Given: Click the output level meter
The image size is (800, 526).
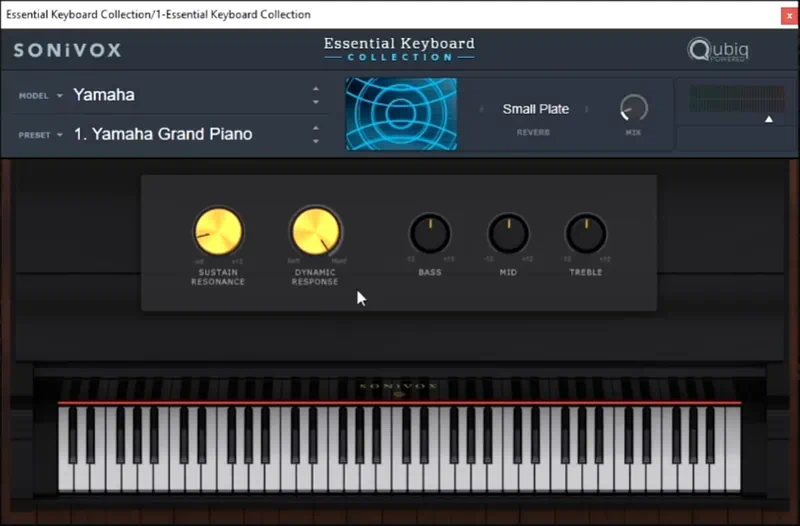Looking at the screenshot, I should [x=737, y=98].
